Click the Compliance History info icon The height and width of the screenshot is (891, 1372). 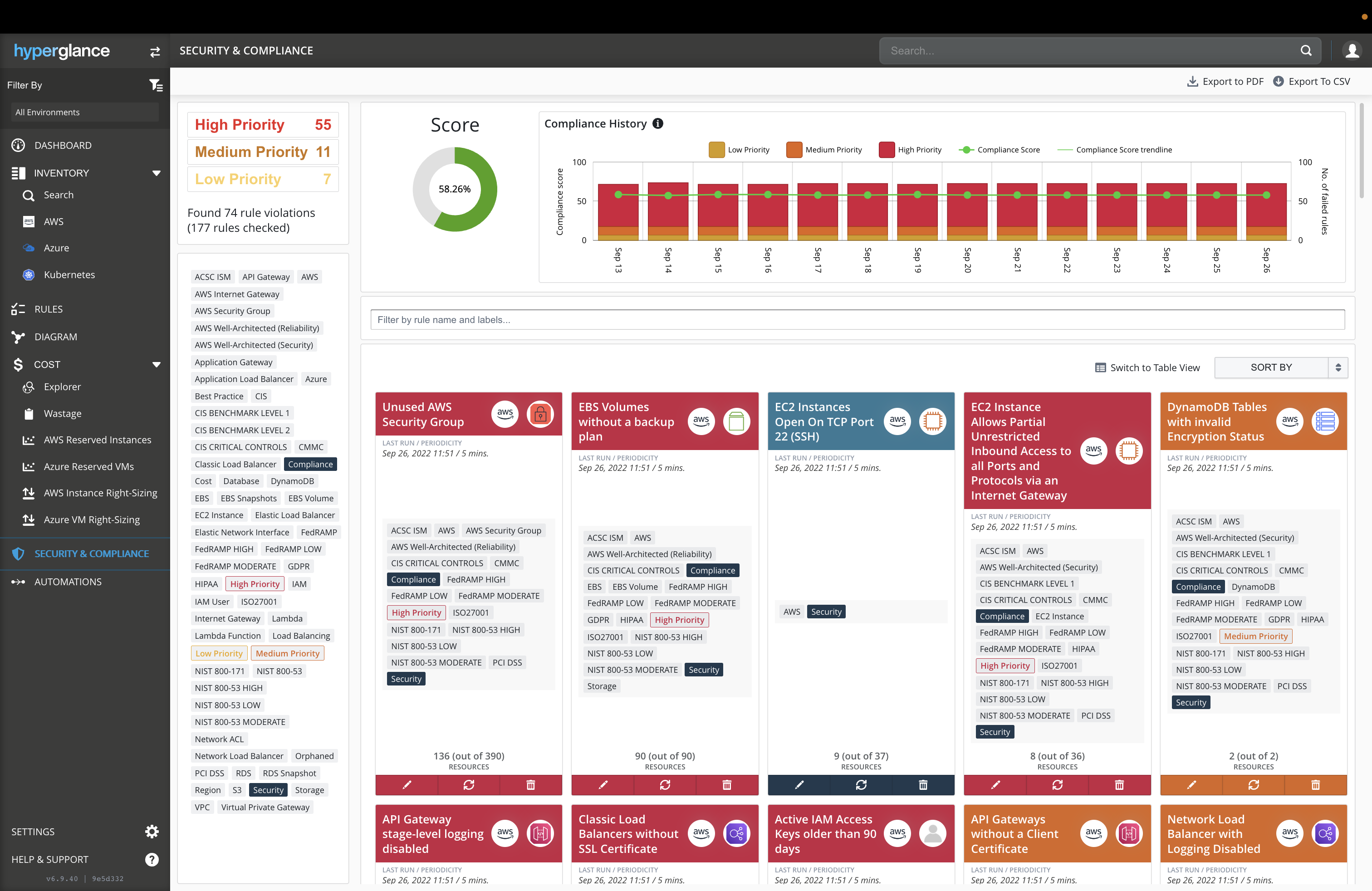658,123
